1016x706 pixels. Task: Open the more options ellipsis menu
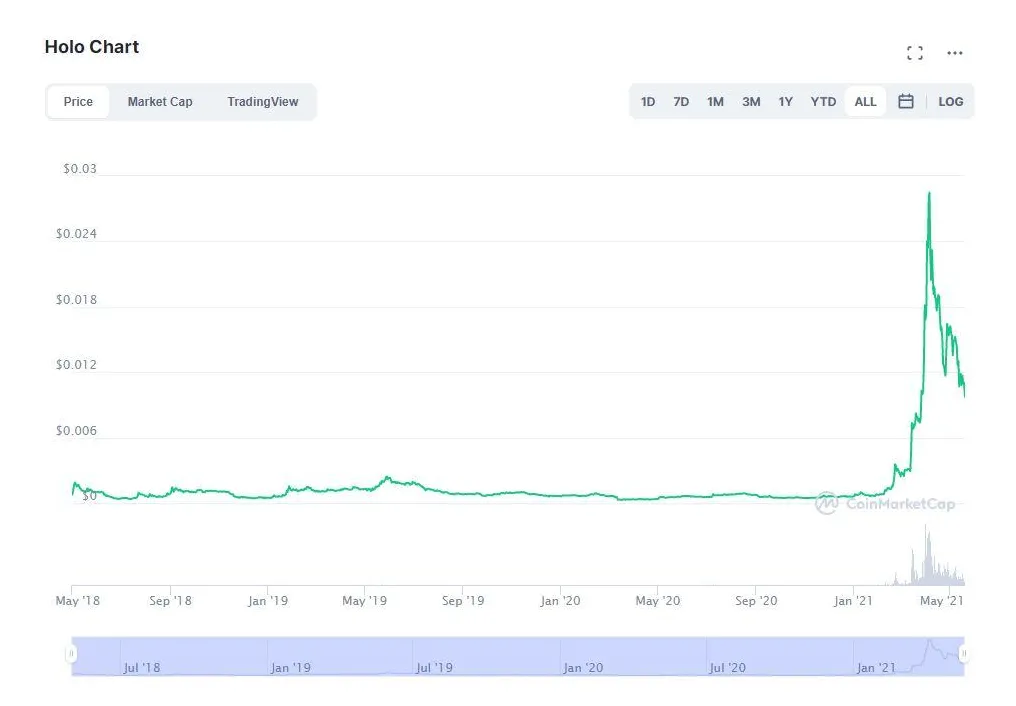coord(954,53)
